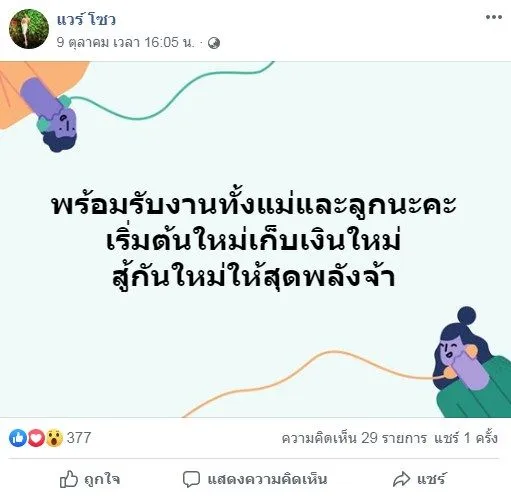Click the แสดงความคิดเห็น comment button
This screenshot has width=511, height=498.
coord(255,479)
